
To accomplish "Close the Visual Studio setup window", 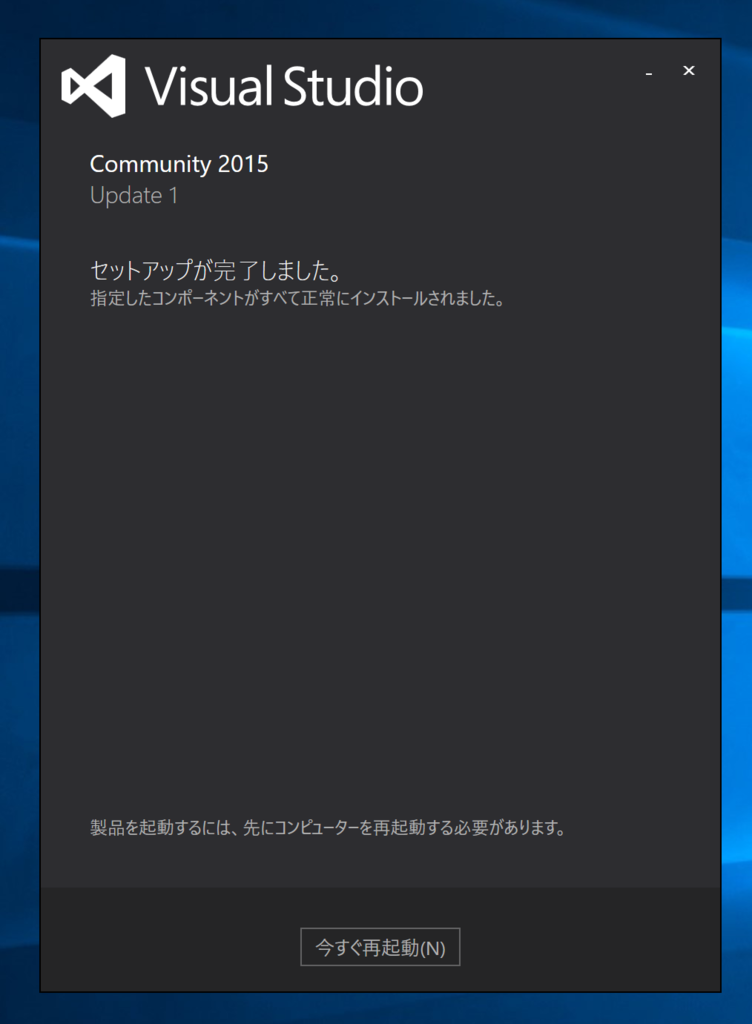I will [689, 71].
